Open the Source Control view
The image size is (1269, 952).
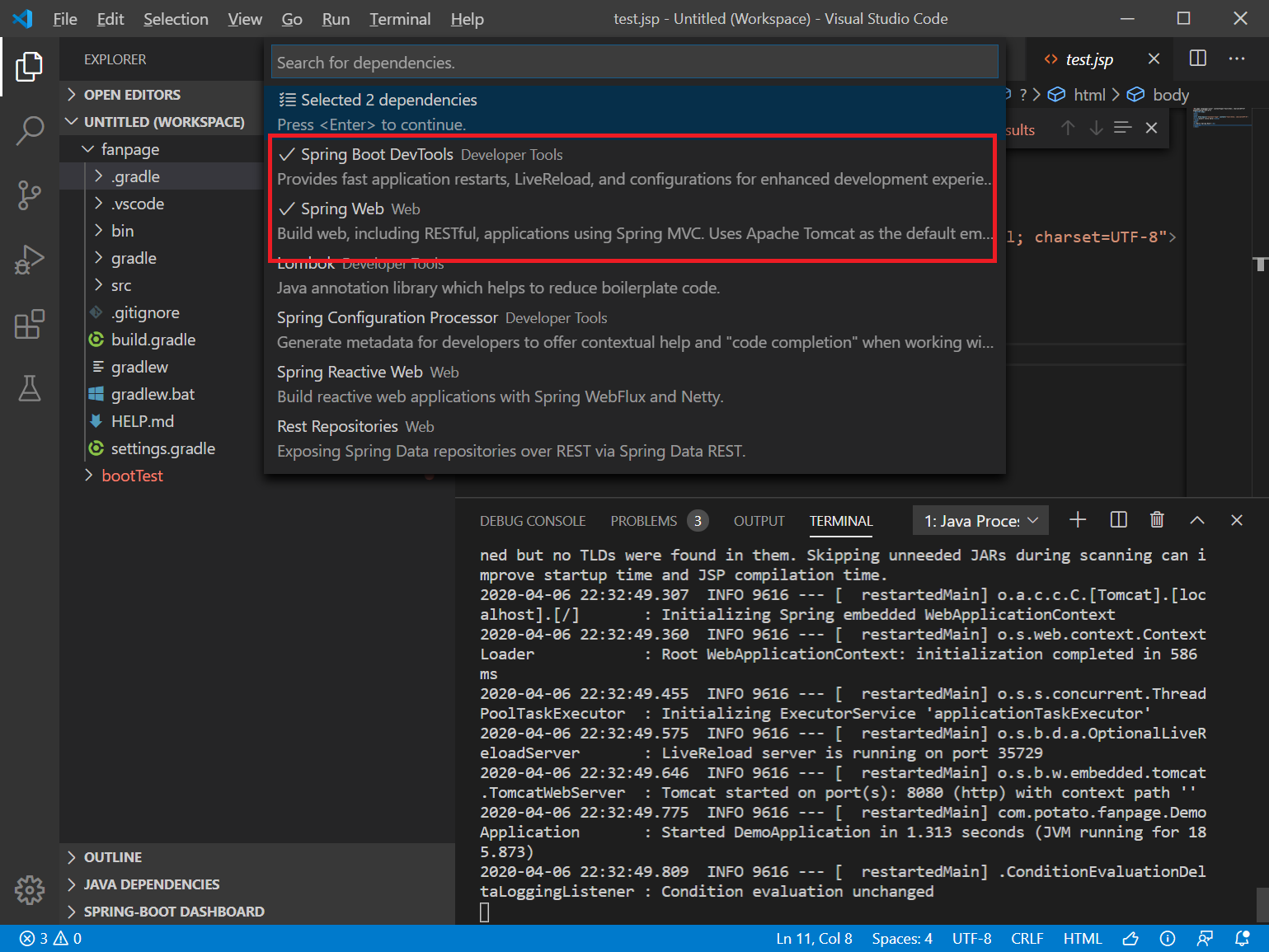(30, 195)
